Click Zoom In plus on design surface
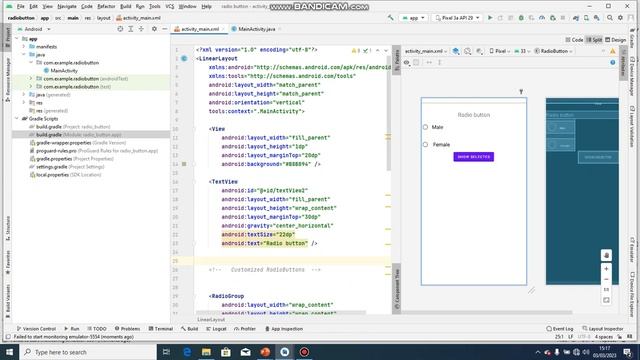640x360 pixels. 606,269
